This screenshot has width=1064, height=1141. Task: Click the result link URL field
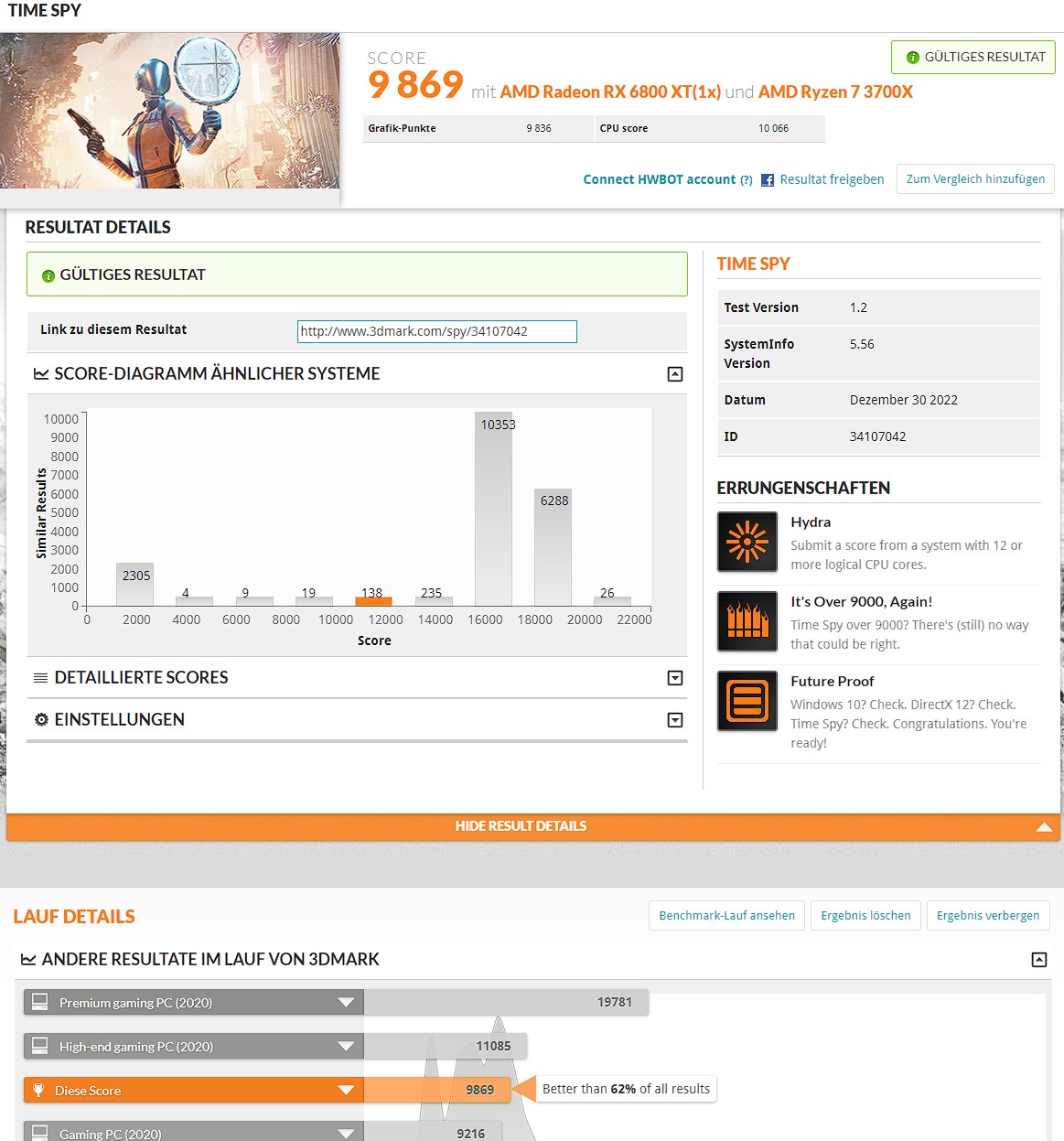point(437,331)
